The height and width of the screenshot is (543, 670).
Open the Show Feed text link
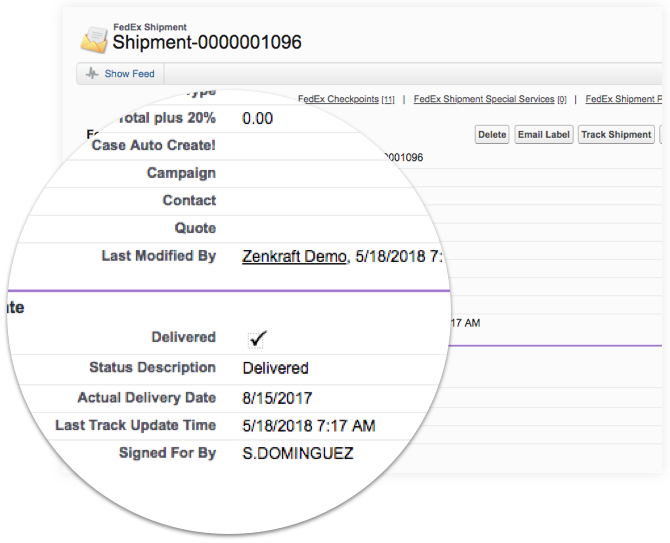[129, 74]
